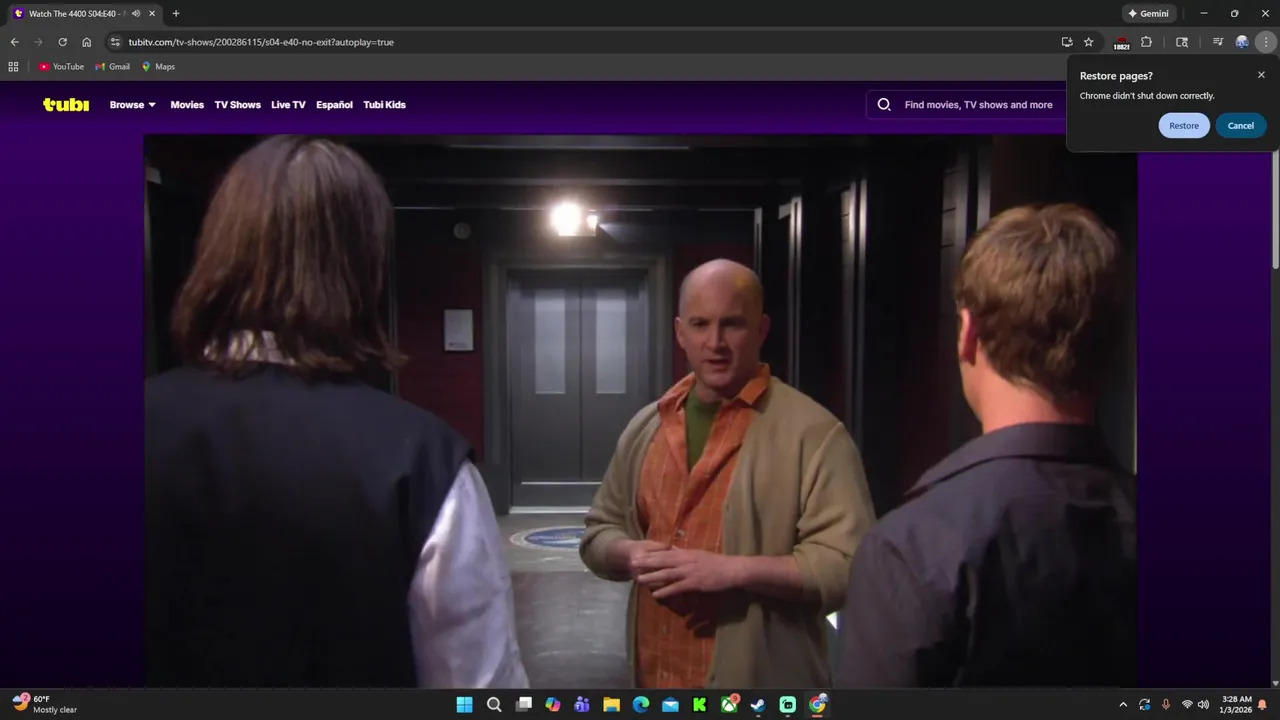1280x720 pixels.
Task: Switch to the Español section
Action: [334, 104]
